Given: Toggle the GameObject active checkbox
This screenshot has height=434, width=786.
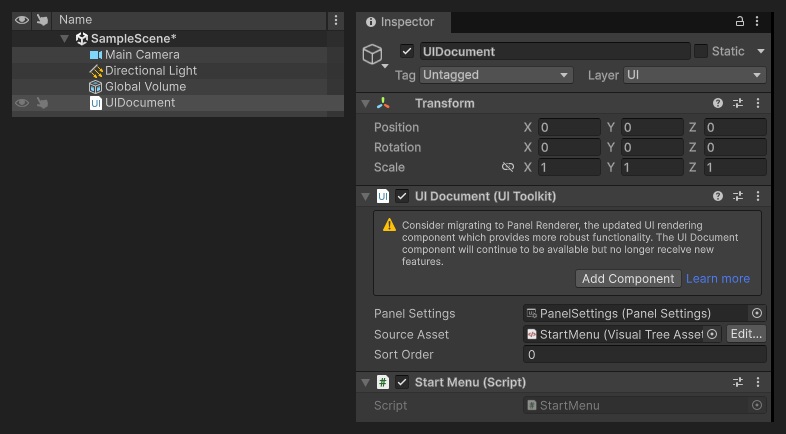Looking at the screenshot, I should 407,51.
